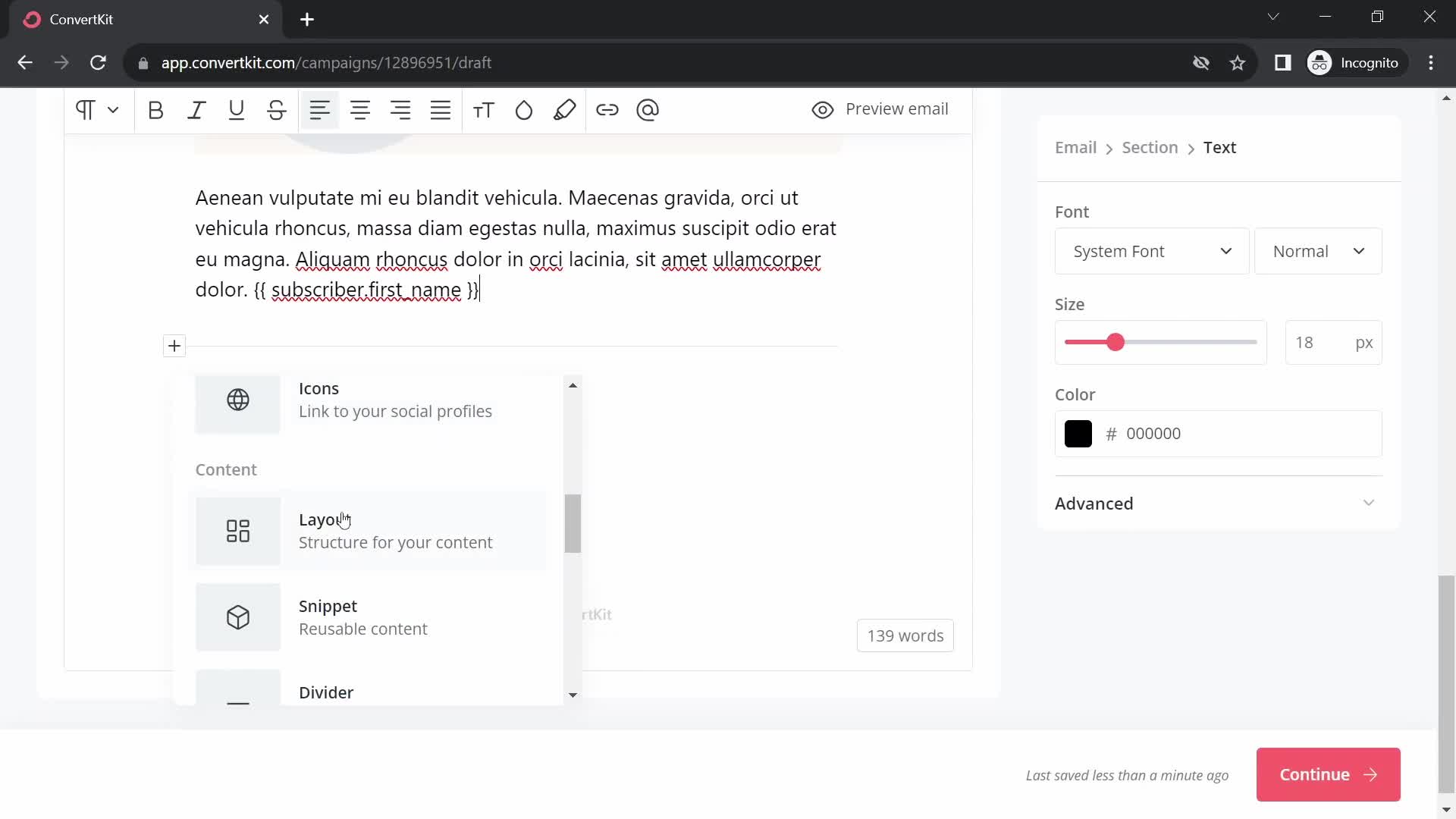Click the Bold formatting icon
The width and height of the screenshot is (1456, 819).
click(x=156, y=110)
